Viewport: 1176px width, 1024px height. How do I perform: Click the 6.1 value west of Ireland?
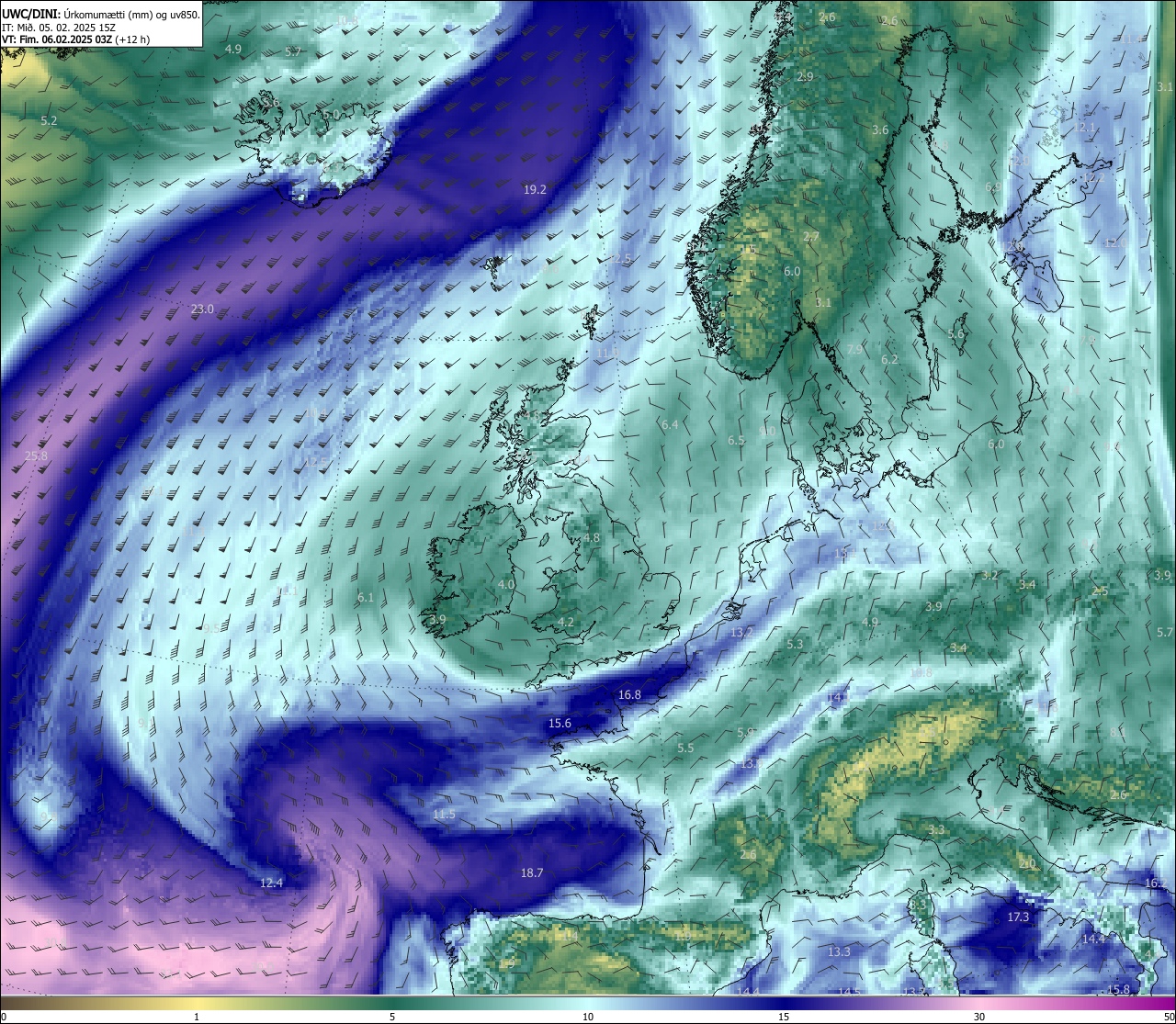[x=366, y=597]
